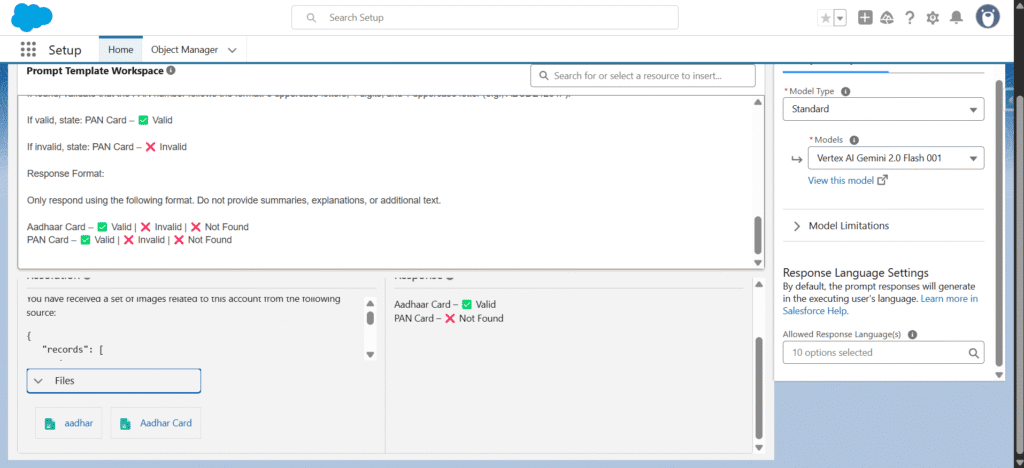Open Global Actions plus icon
The width and height of the screenshot is (1024, 468).
click(865, 18)
